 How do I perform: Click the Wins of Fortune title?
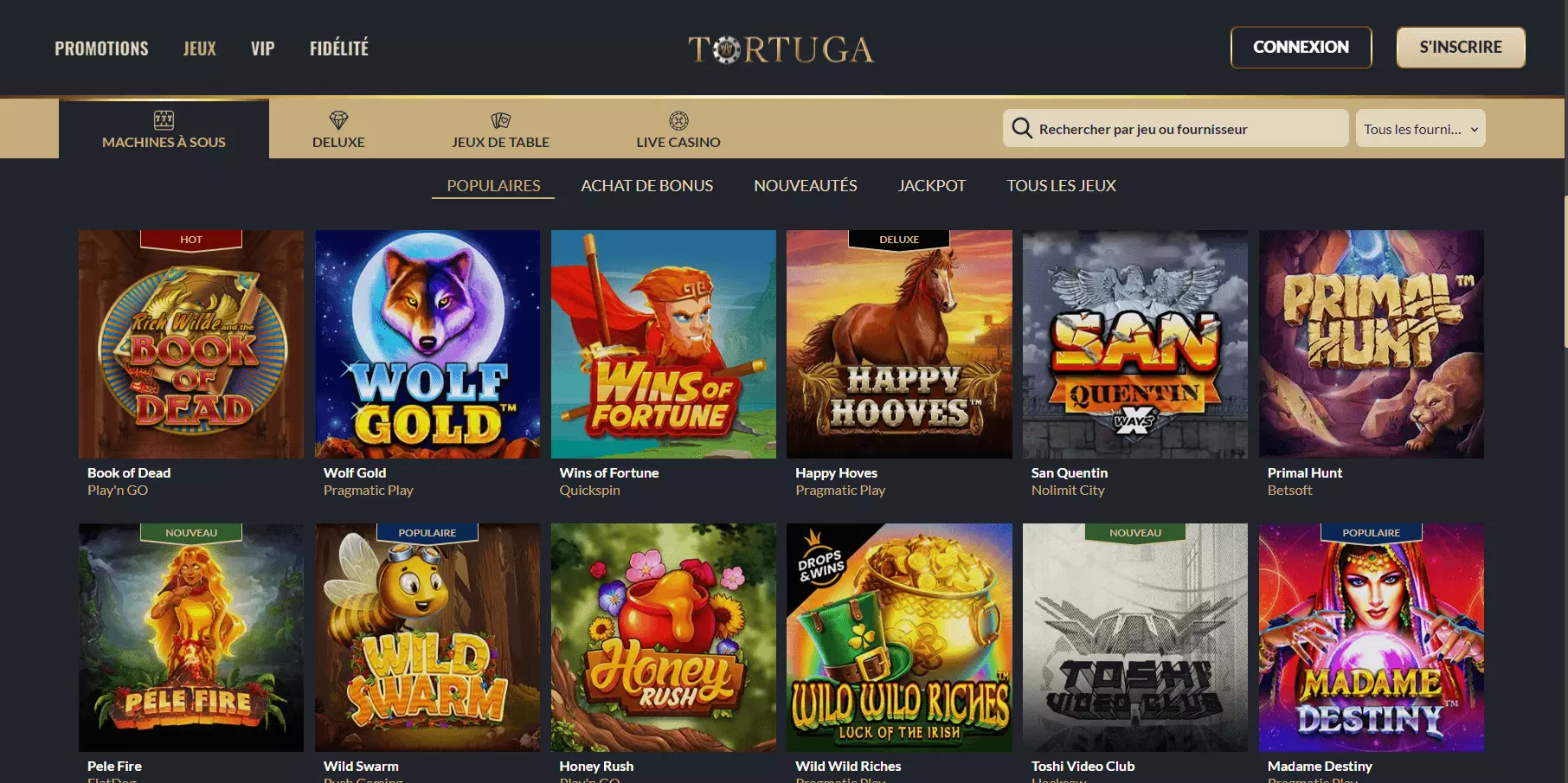[x=609, y=472]
